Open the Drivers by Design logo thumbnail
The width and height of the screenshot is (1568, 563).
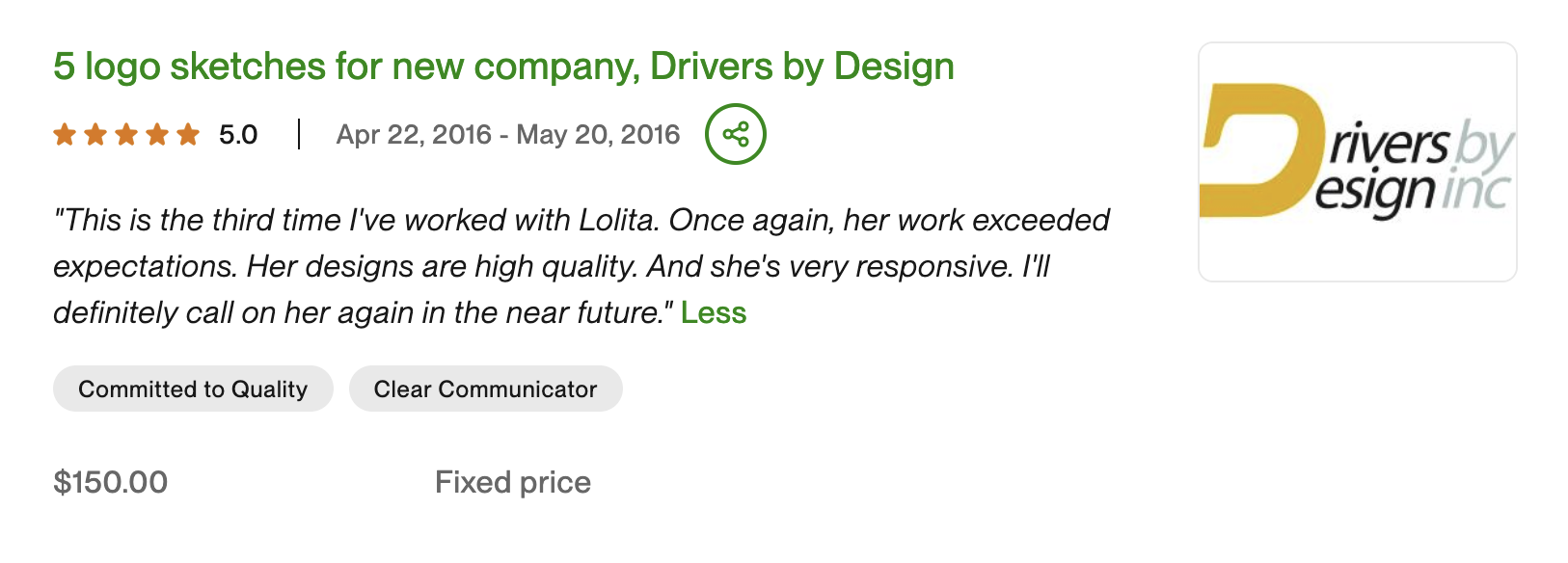(x=1357, y=162)
